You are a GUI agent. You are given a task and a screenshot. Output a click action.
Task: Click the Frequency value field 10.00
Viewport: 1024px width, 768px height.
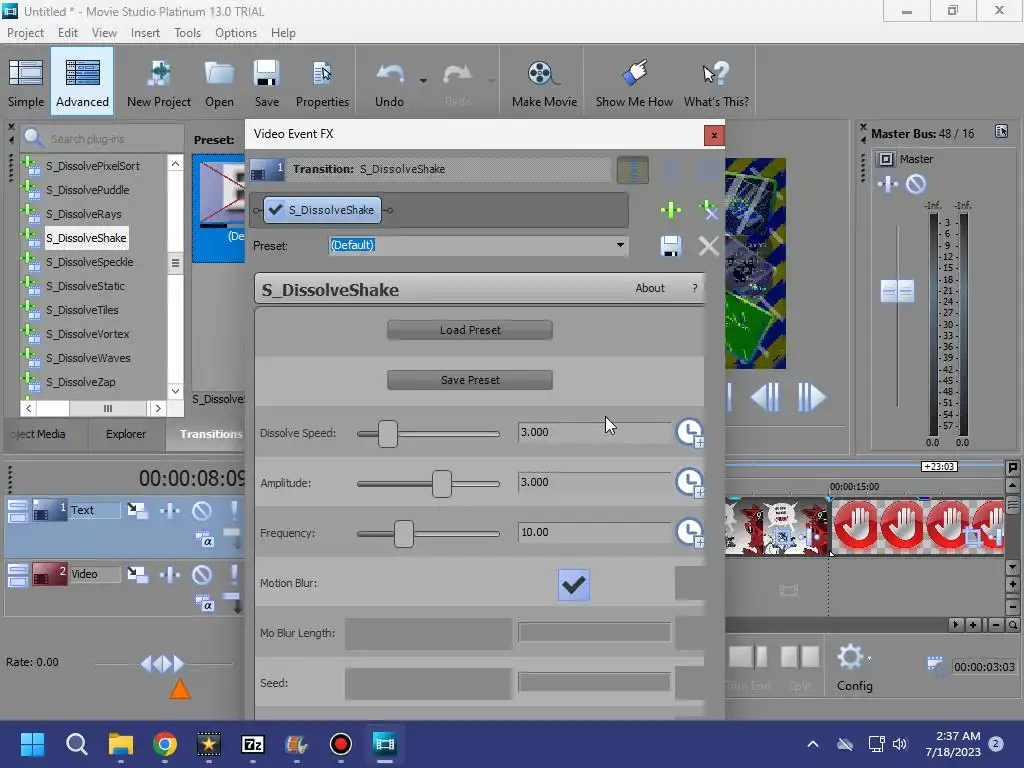point(594,532)
